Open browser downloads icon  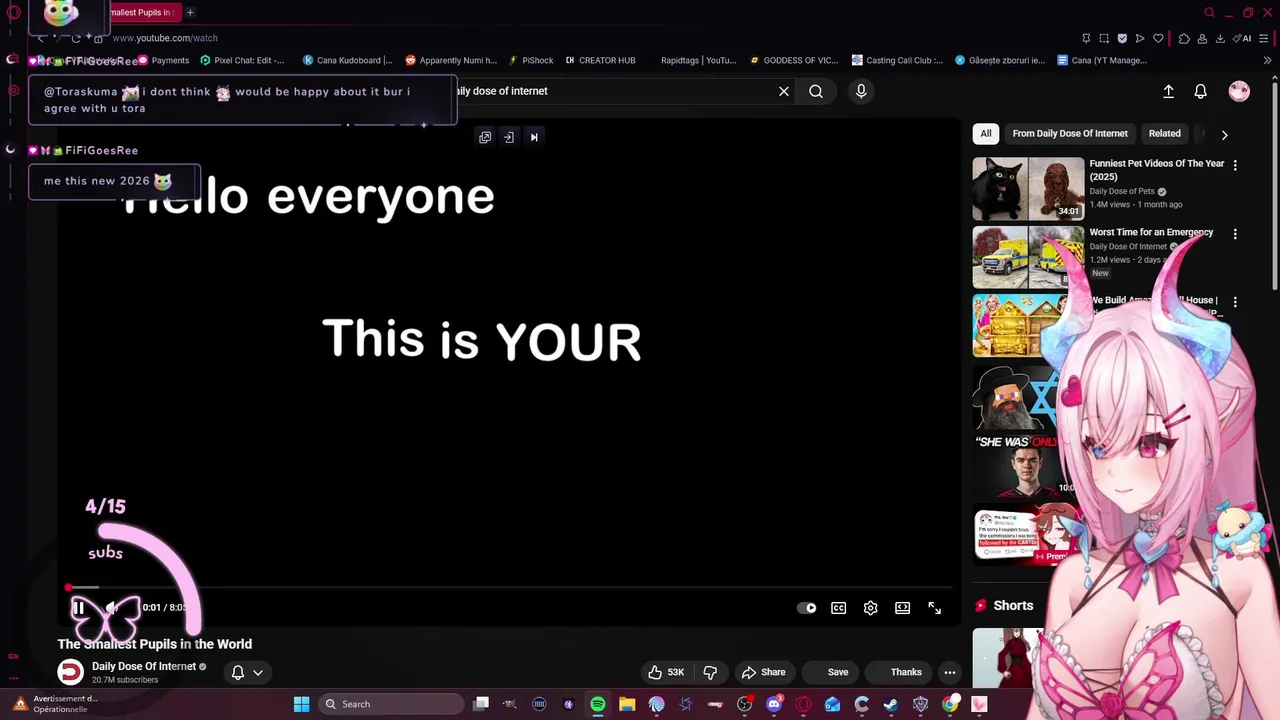point(1220,38)
